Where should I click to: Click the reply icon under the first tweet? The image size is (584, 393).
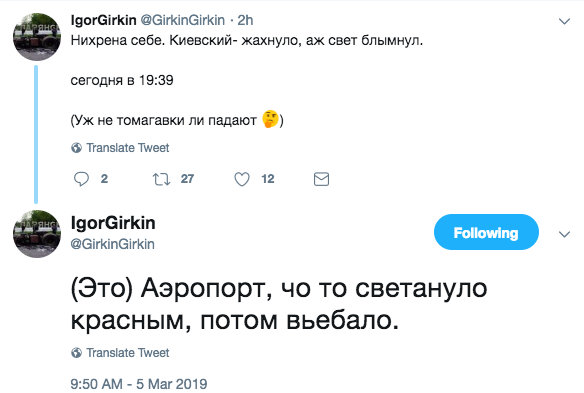(x=81, y=179)
